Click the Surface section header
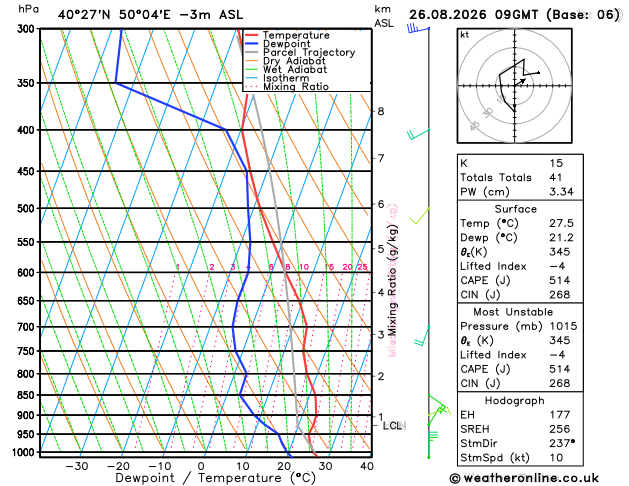The height and width of the screenshot is (486, 629). [x=515, y=209]
